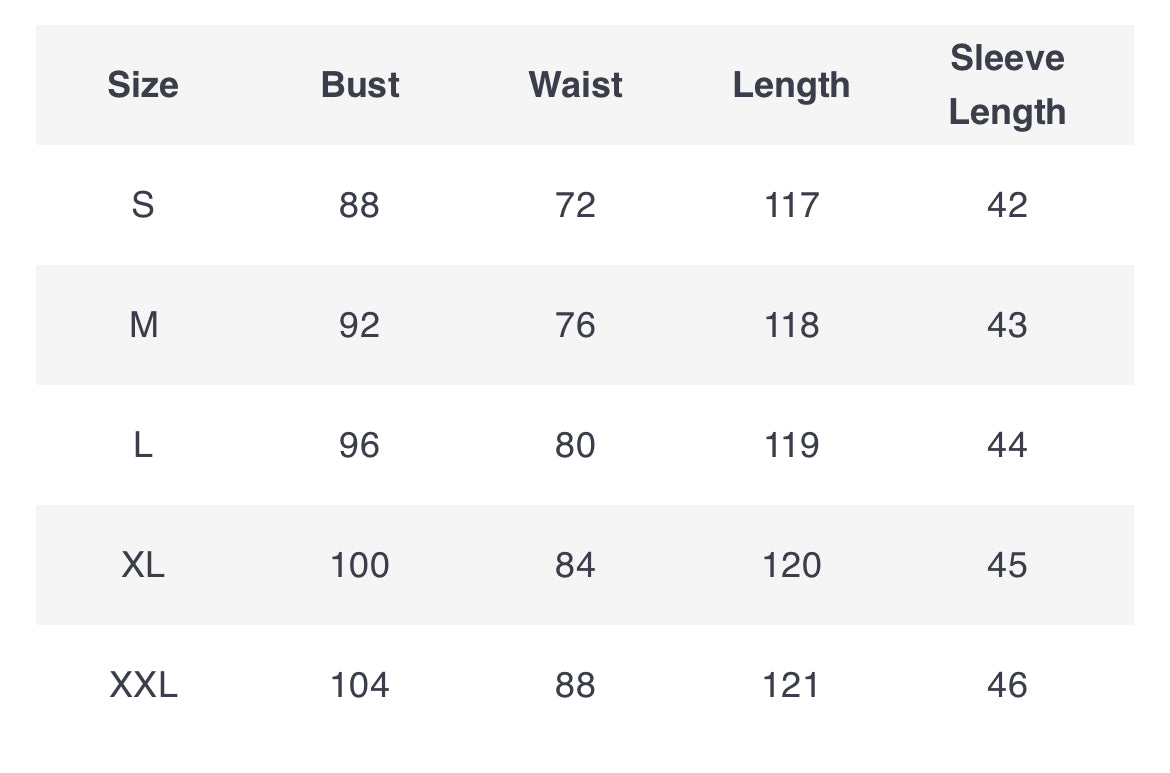Viewport: 1170px width, 773px height.
Task: Click waist value 76 in M row
Action: click(575, 325)
